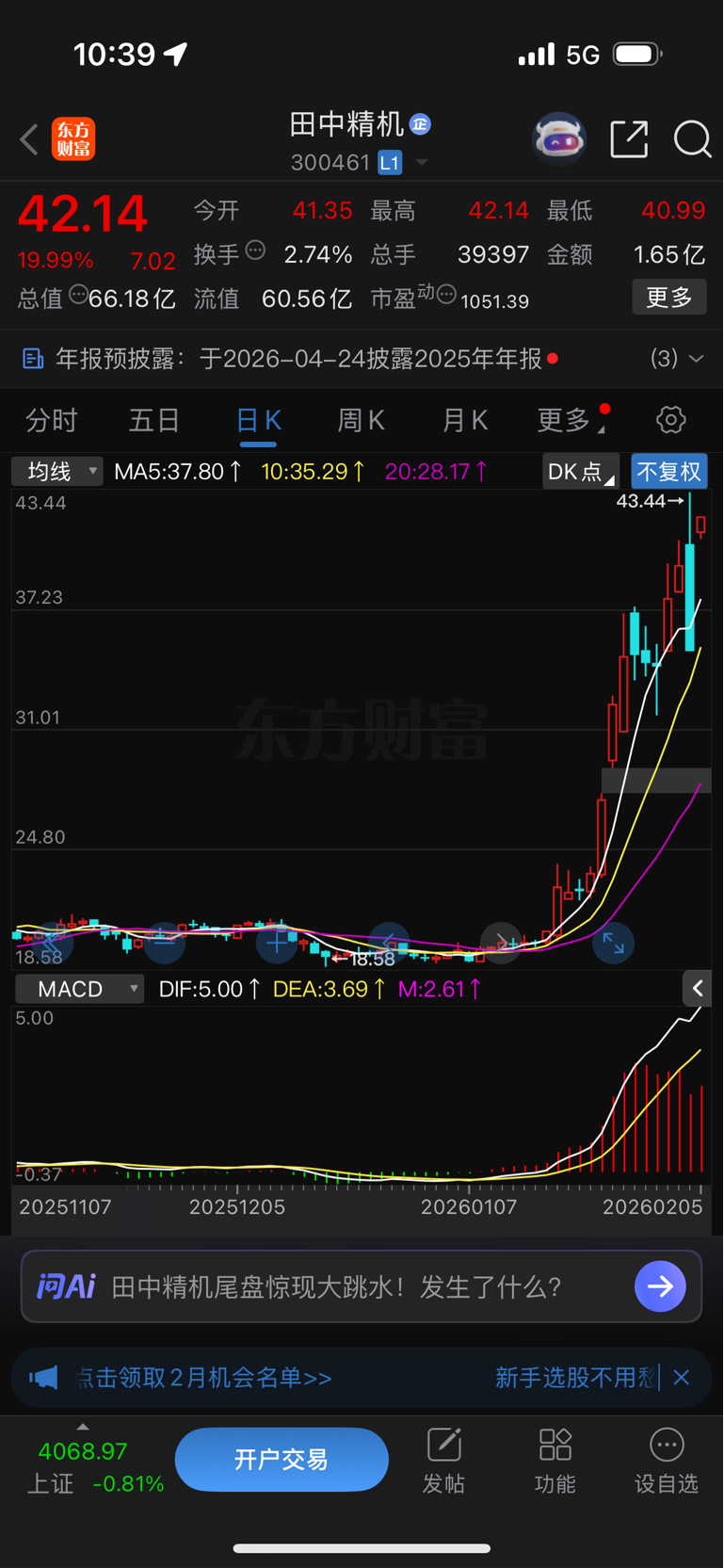Expand chart to fullscreen with diagonal arrows
This screenshot has height=1568, width=724.
point(613,943)
